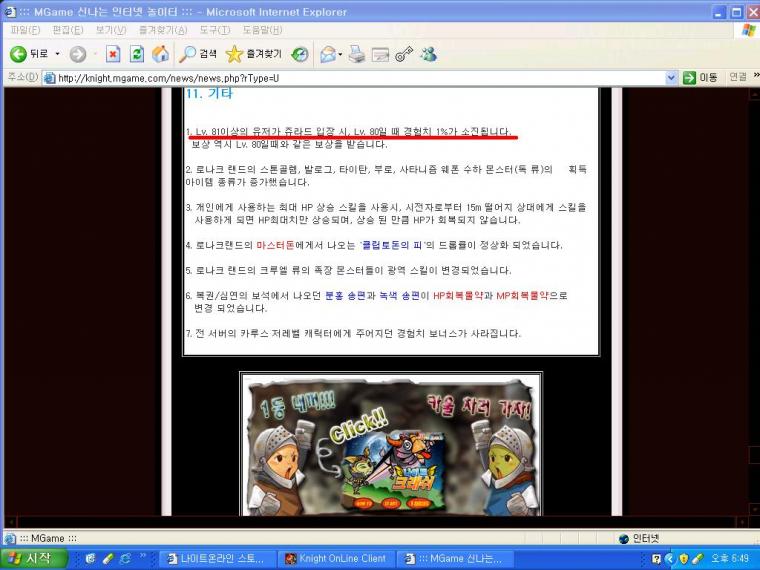Click the 연결 (Links) toolbar label
The width and height of the screenshot is (760, 570).
pyautogui.click(x=738, y=77)
